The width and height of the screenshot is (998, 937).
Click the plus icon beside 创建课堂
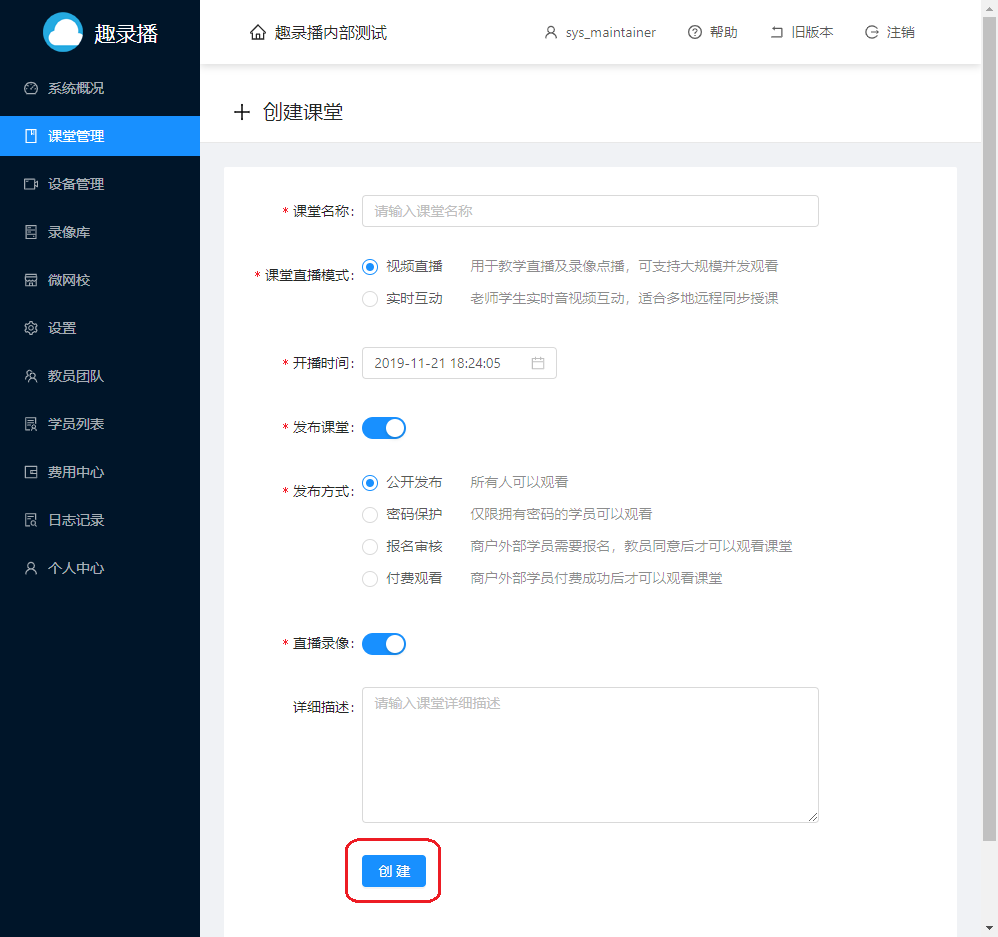click(x=242, y=113)
